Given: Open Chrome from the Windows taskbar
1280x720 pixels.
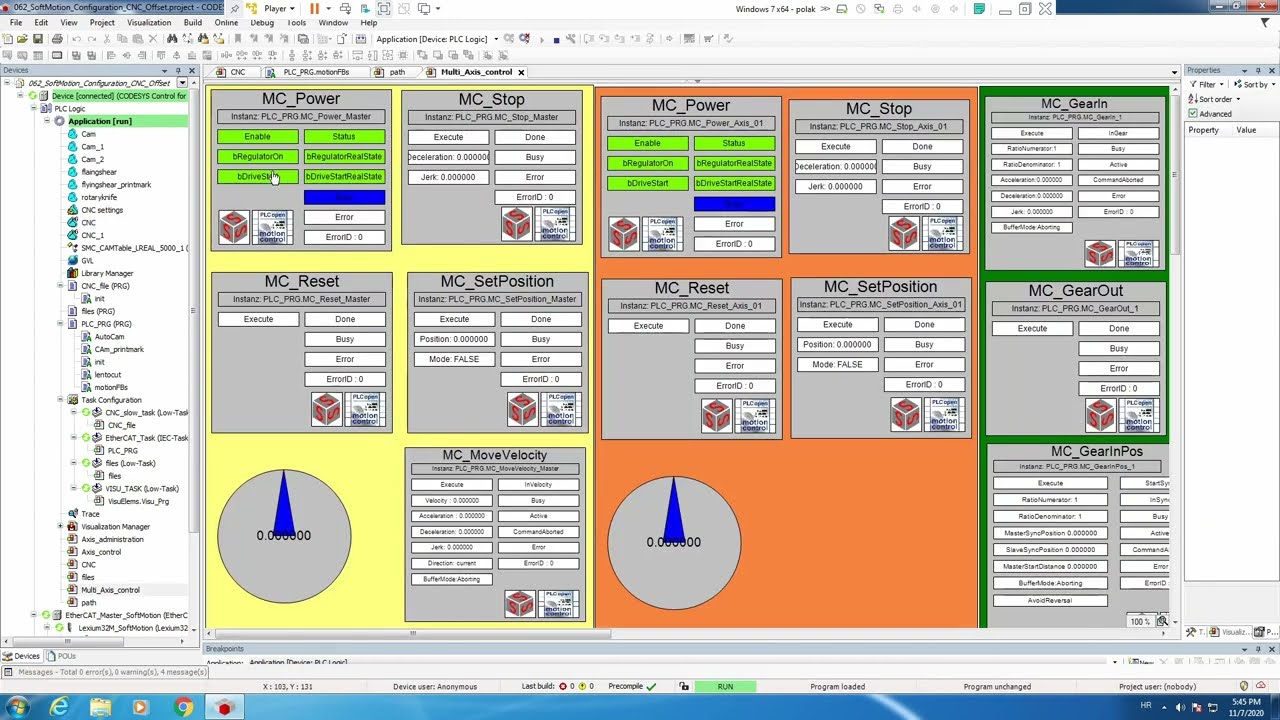Looking at the screenshot, I should pos(183,707).
